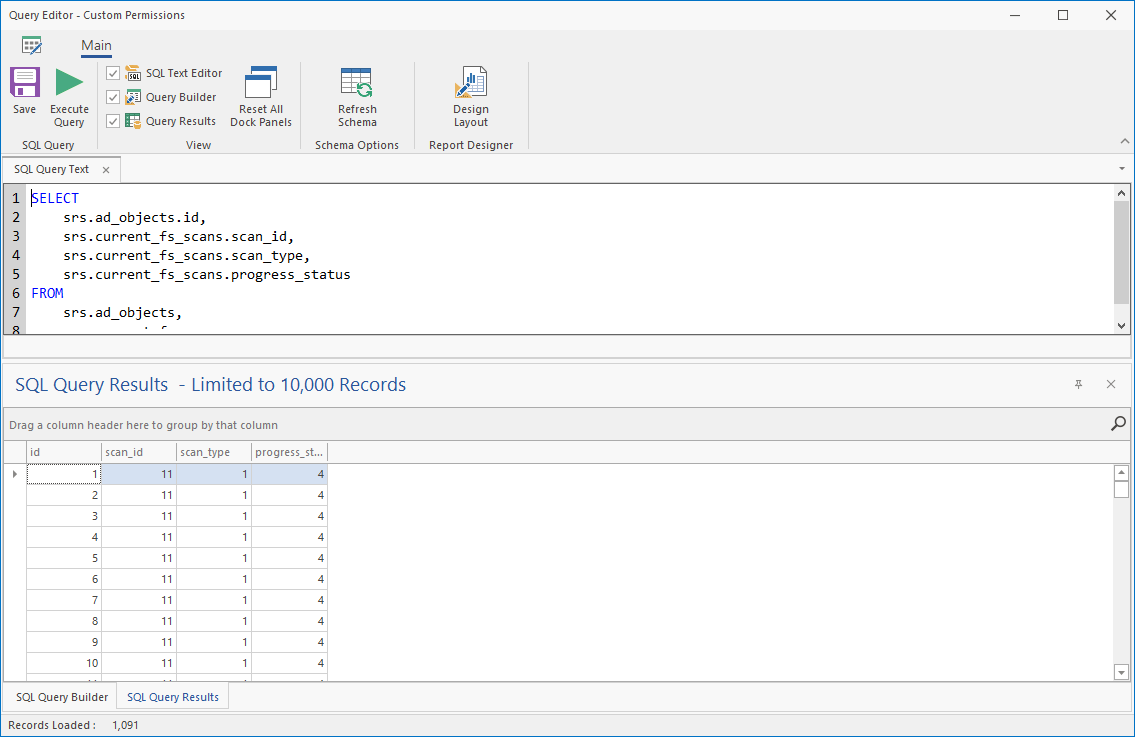Close the SQL Query Results panel
1135x737 pixels.
coord(1111,384)
